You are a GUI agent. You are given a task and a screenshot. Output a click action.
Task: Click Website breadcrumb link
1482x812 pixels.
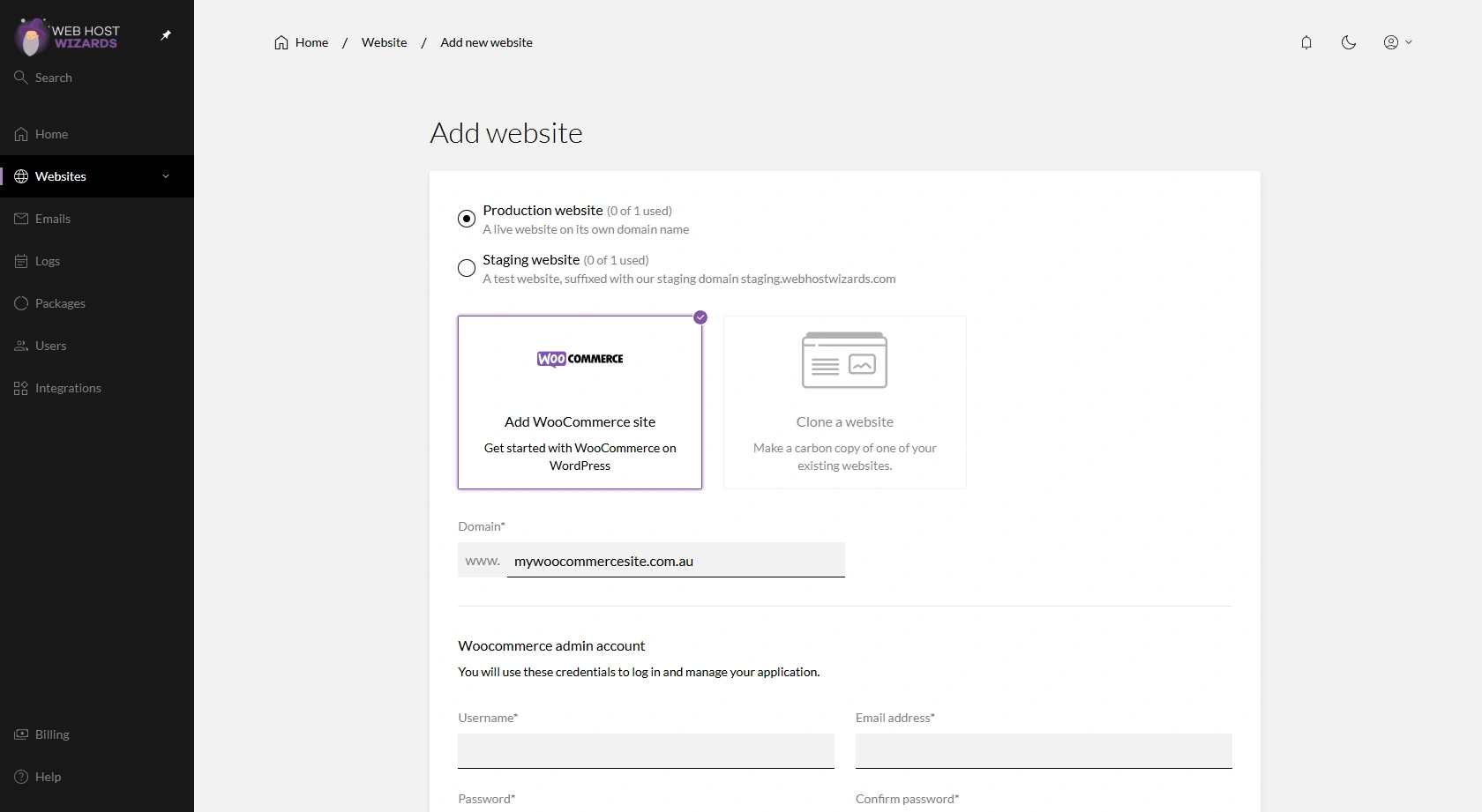coord(384,42)
